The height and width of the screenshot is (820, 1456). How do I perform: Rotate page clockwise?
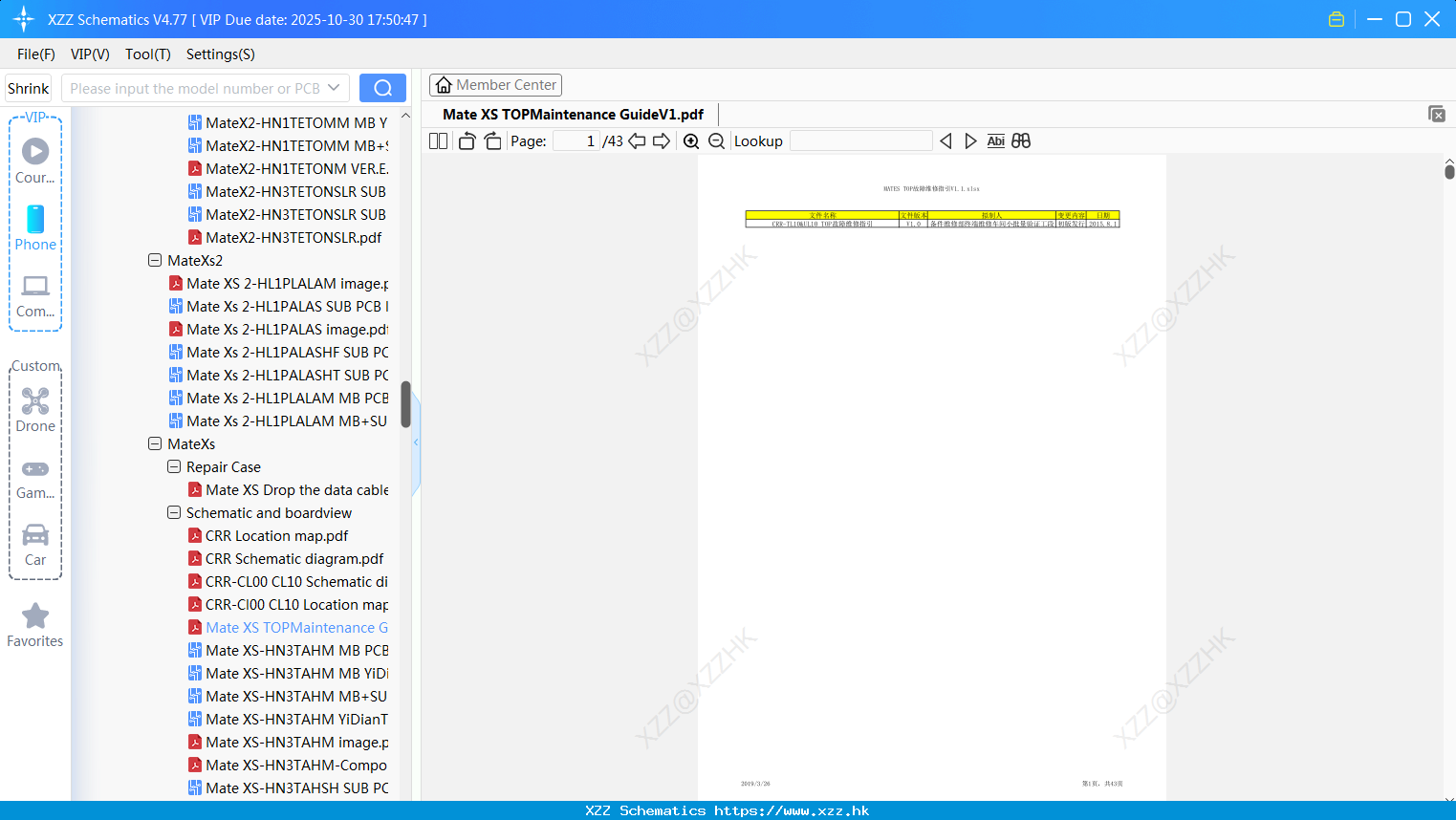click(x=492, y=141)
